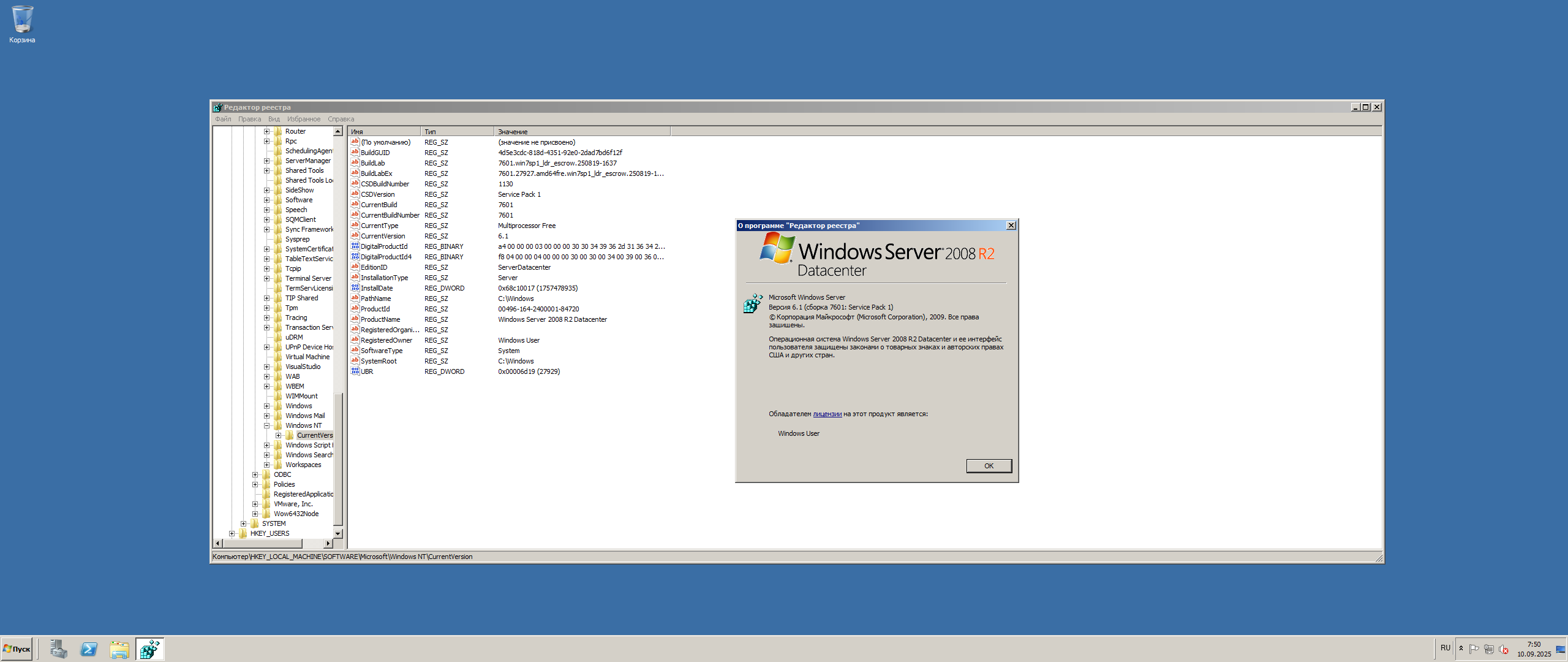The height and width of the screenshot is (662, 1568).
Task: Click the Action Center flag tray icon
Action: pyautogui.click(x=1474, y=649)
